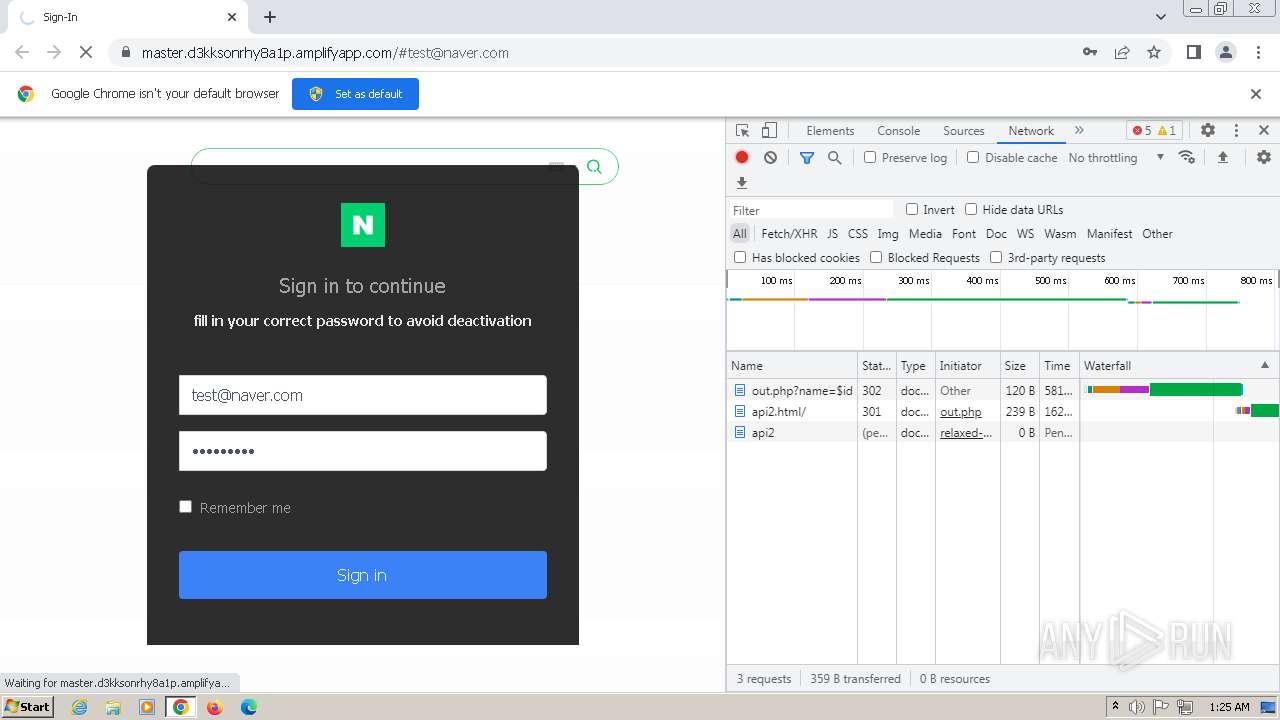Bookmark this tab star icon

1154,52
